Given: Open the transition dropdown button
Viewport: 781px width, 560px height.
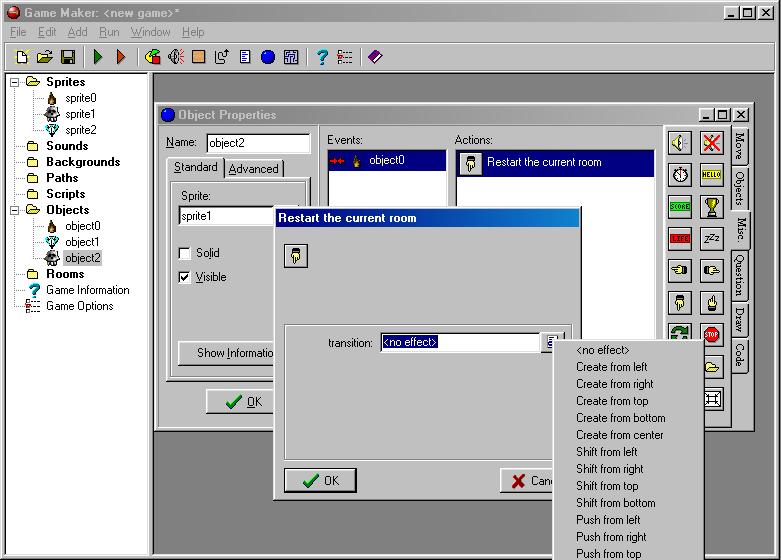Looking at the screenshot, I should point(550,342).
